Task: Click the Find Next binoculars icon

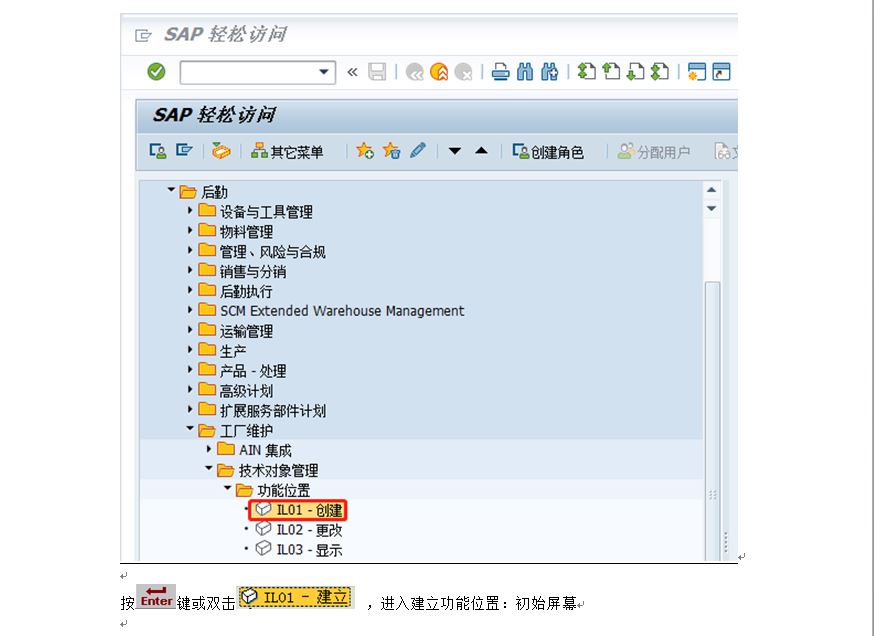Action: [550, 72]
